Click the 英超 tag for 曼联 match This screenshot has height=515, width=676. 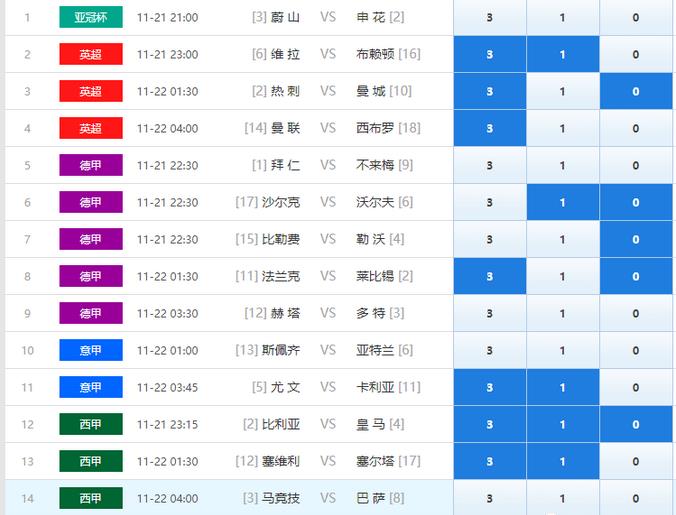(91, 128)
